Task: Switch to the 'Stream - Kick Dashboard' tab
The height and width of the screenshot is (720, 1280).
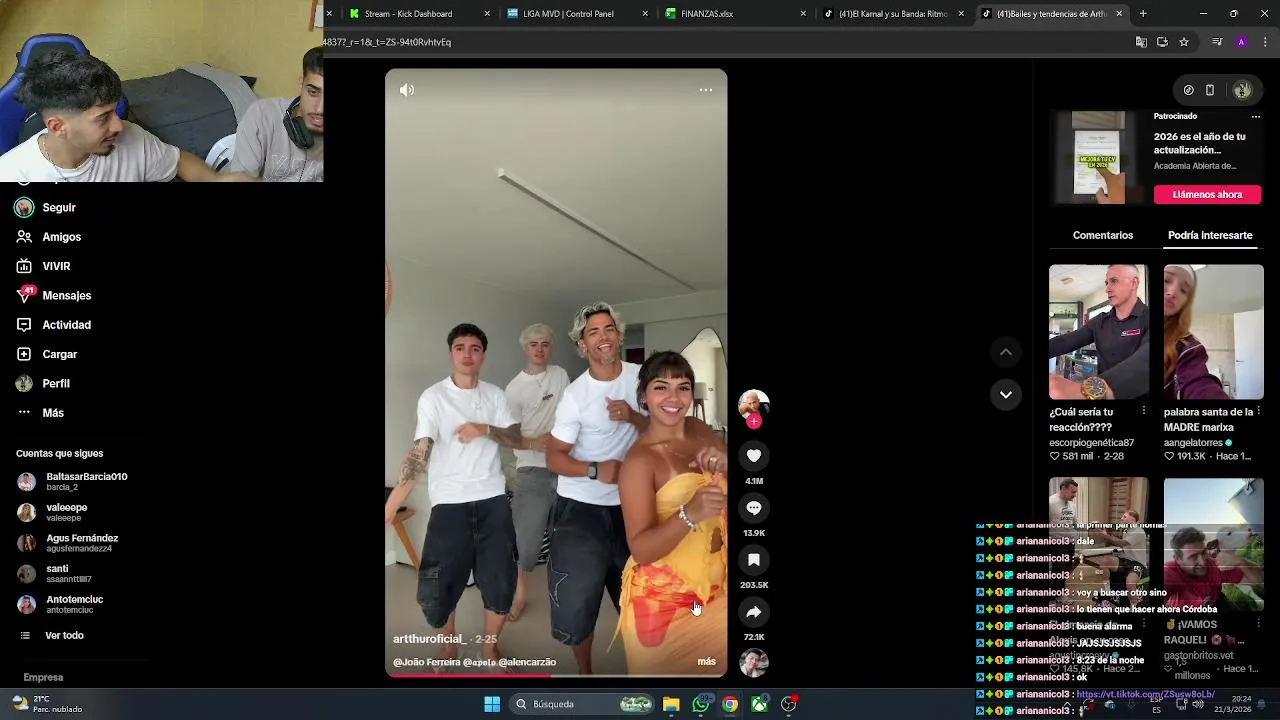Action: point(420,14)
